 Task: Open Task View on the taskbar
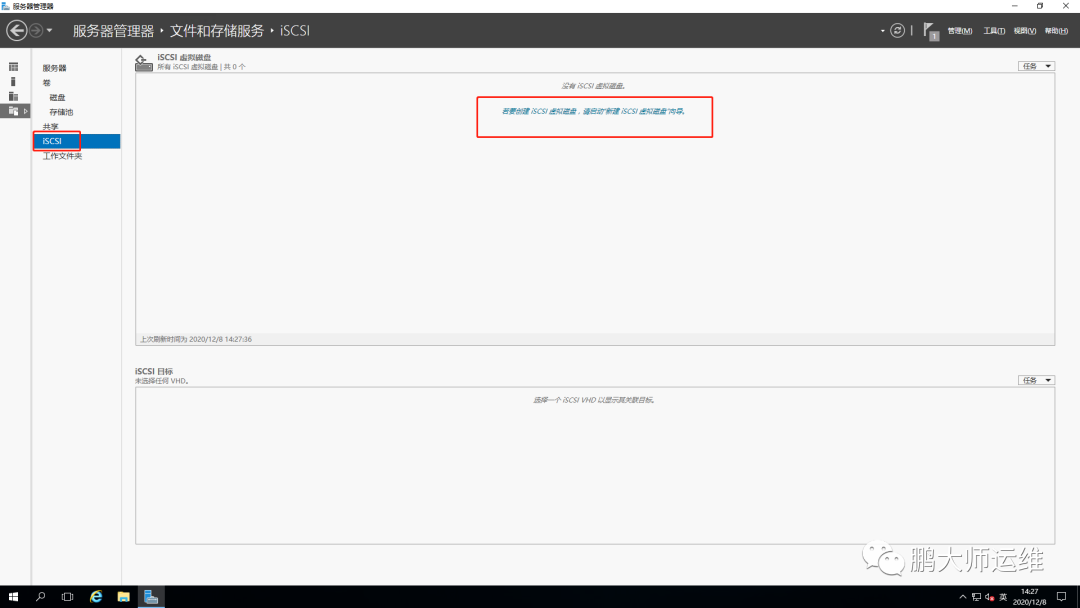click(68, 597)
